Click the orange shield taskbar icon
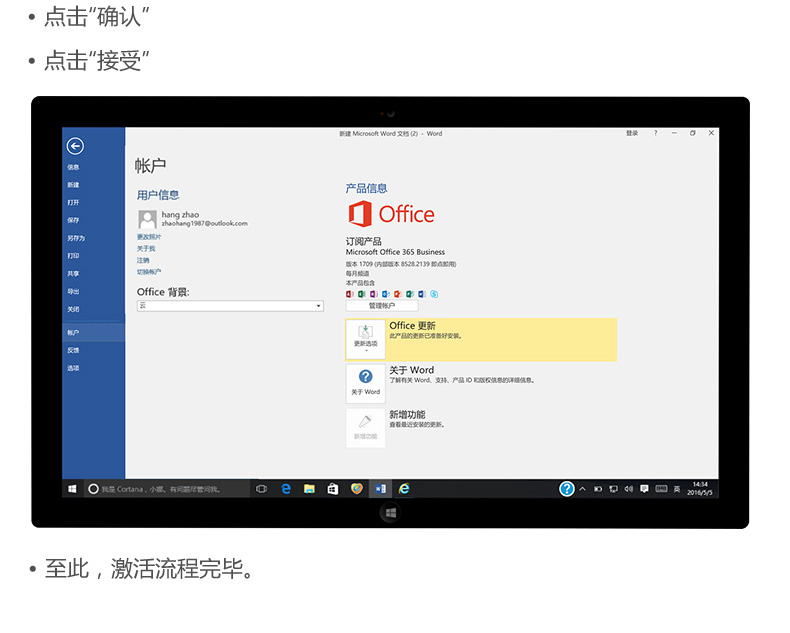Viewport: 790px width, 633px height. 357,489
